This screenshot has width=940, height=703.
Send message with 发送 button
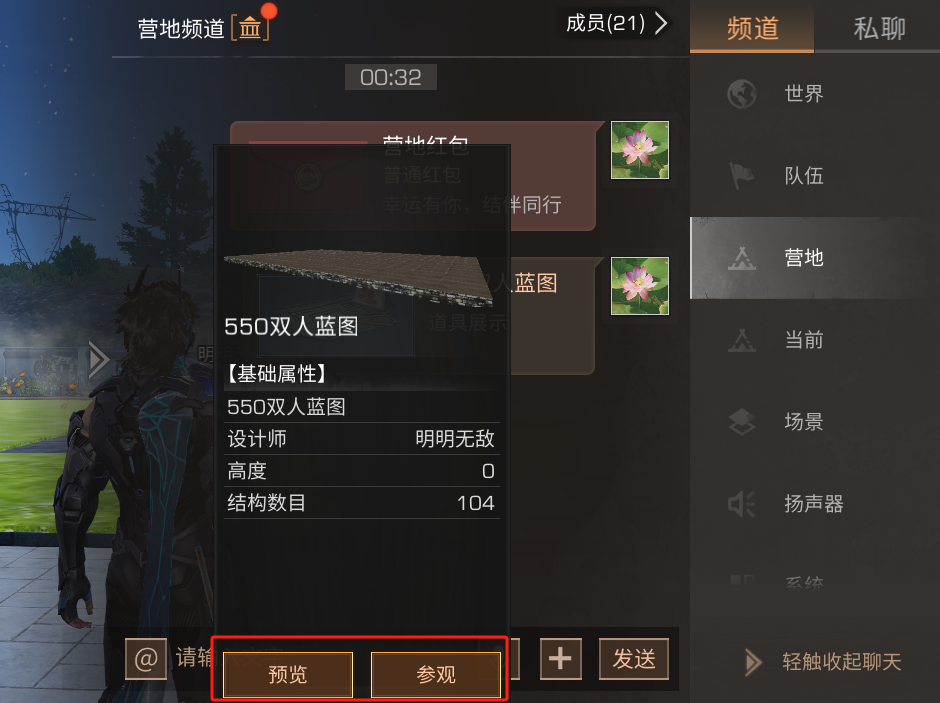[x=634, y=659]
